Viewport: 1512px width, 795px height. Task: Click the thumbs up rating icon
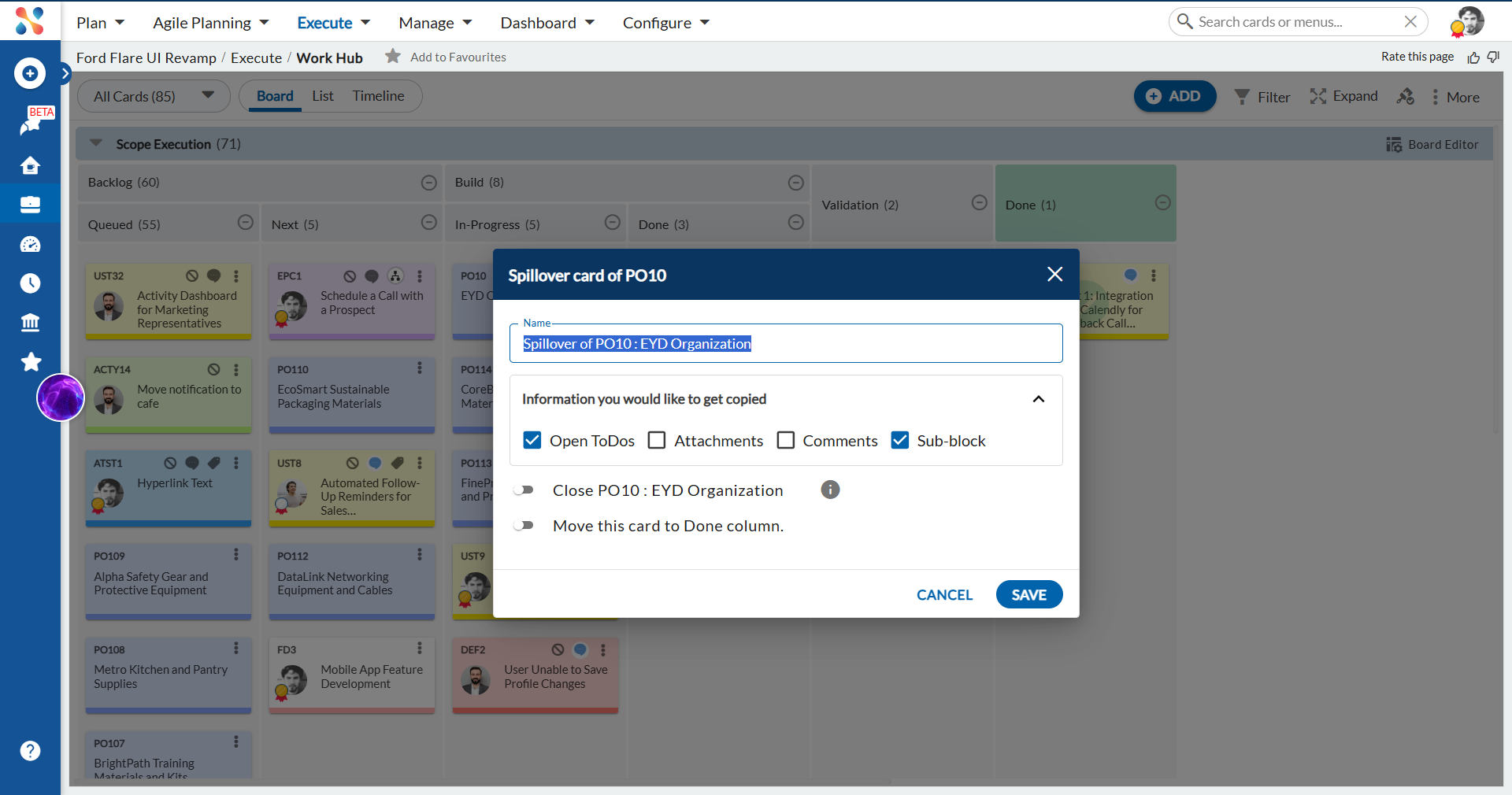tap(1473, 57)
